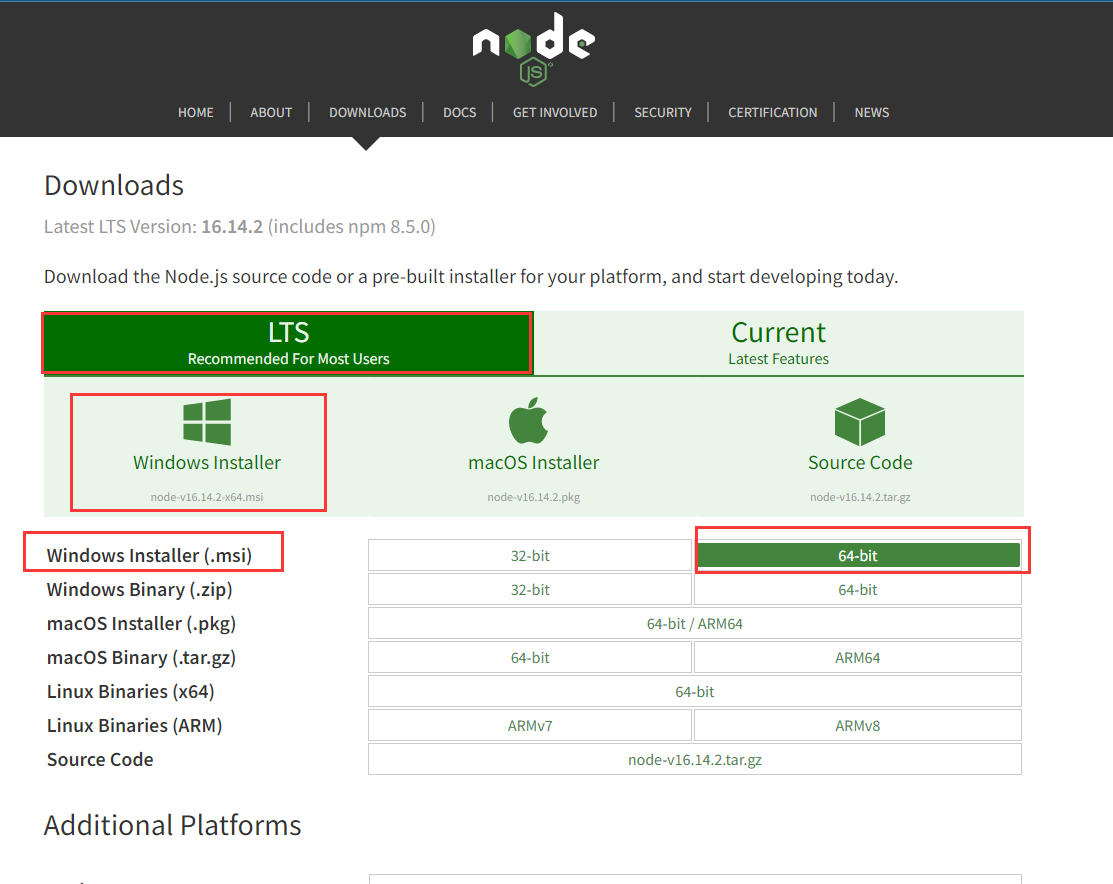Click the Node.js logo
Viewport: 1113px width, 884px height.
coord(534,49)
